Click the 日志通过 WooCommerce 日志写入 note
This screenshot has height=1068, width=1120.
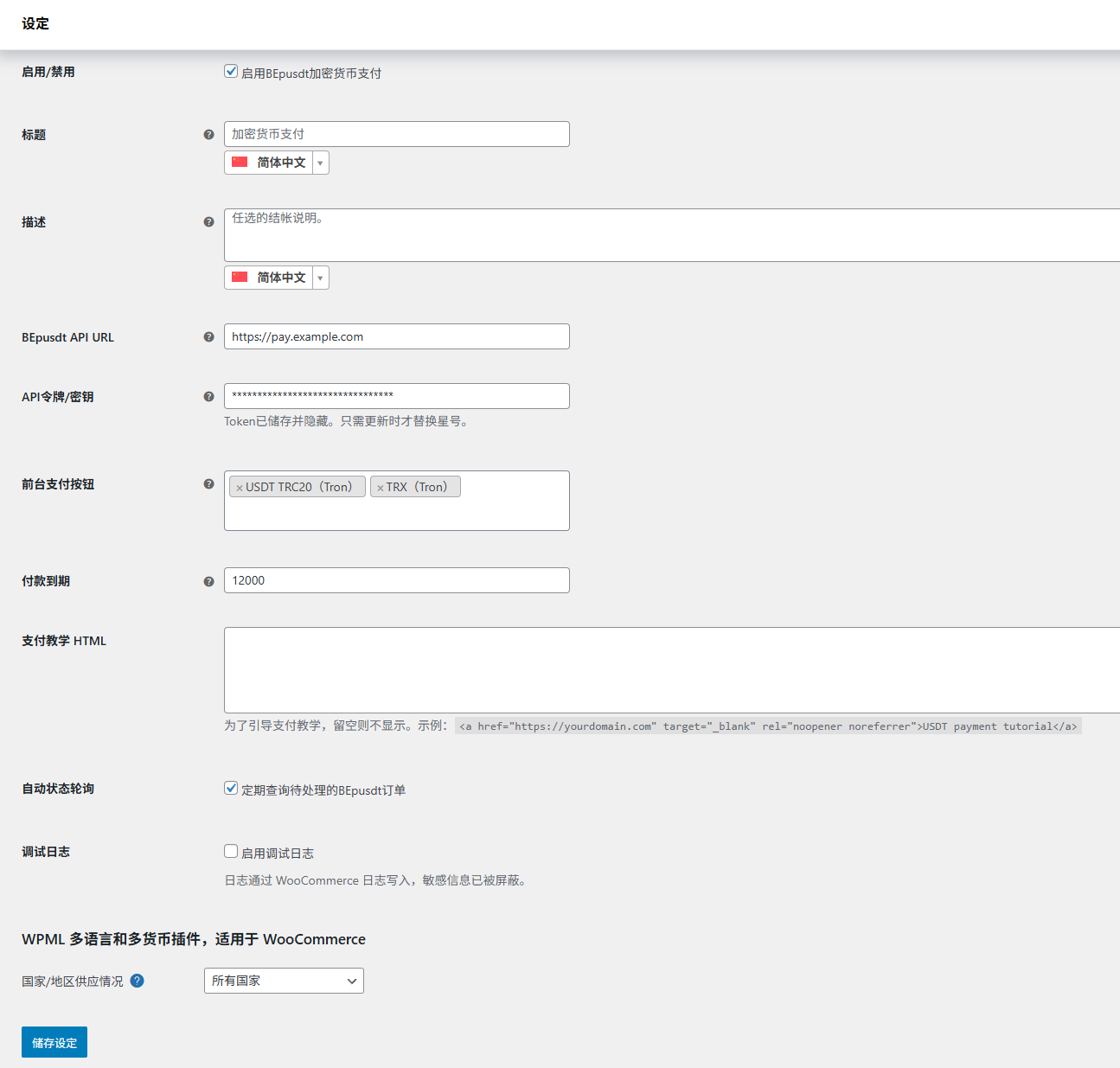tap(377, 880)
